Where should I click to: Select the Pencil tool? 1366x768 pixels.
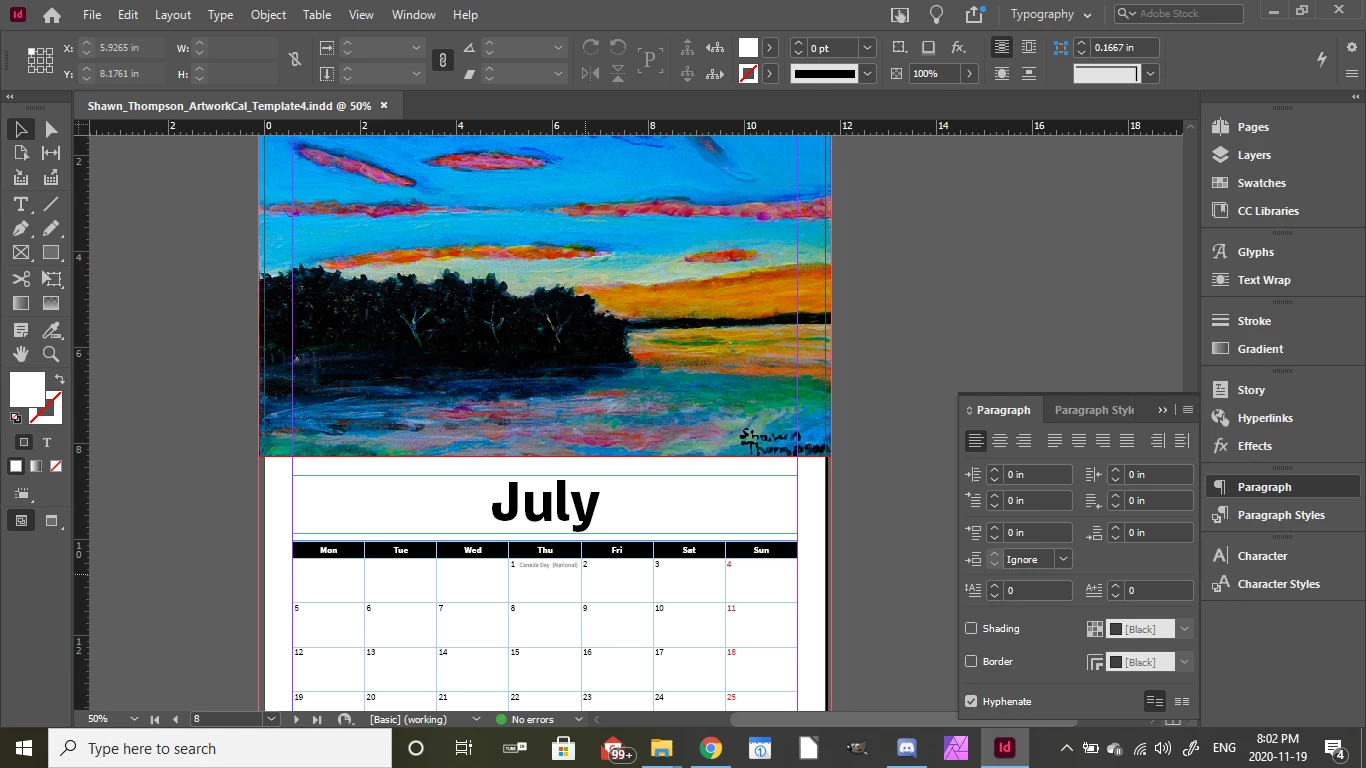coord(51,229)
